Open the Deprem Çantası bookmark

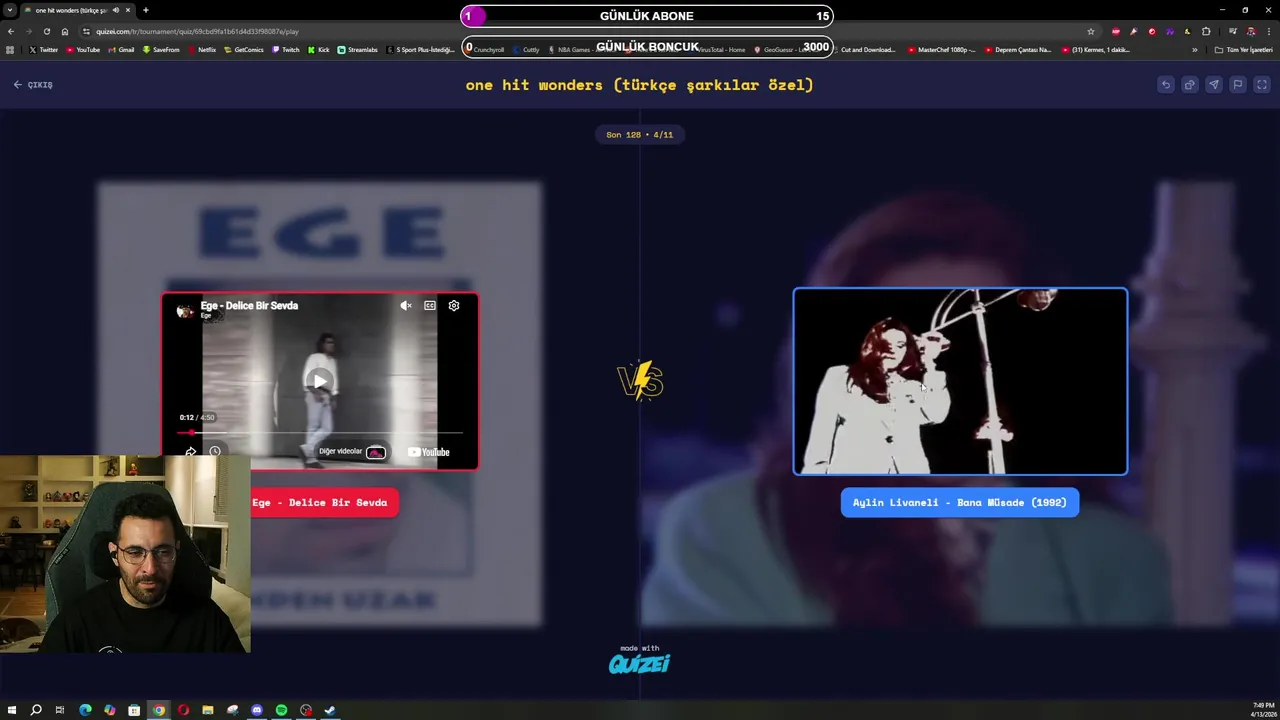pos(1018,49)
